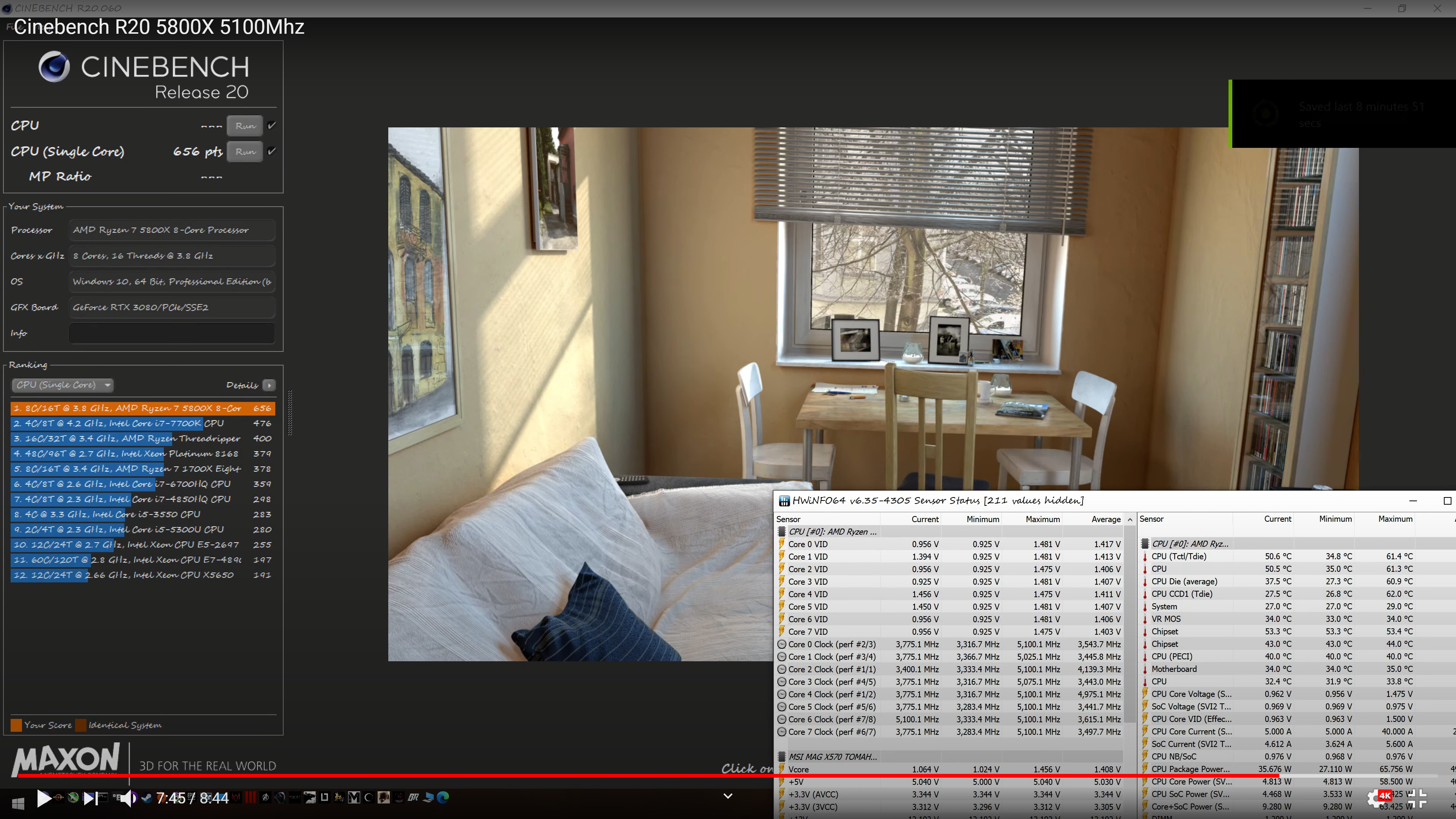The width and height of the screenshot is (1456, 819).
Task: Click the Windows Start button in the taskbar
Action: tap(17, 804)
